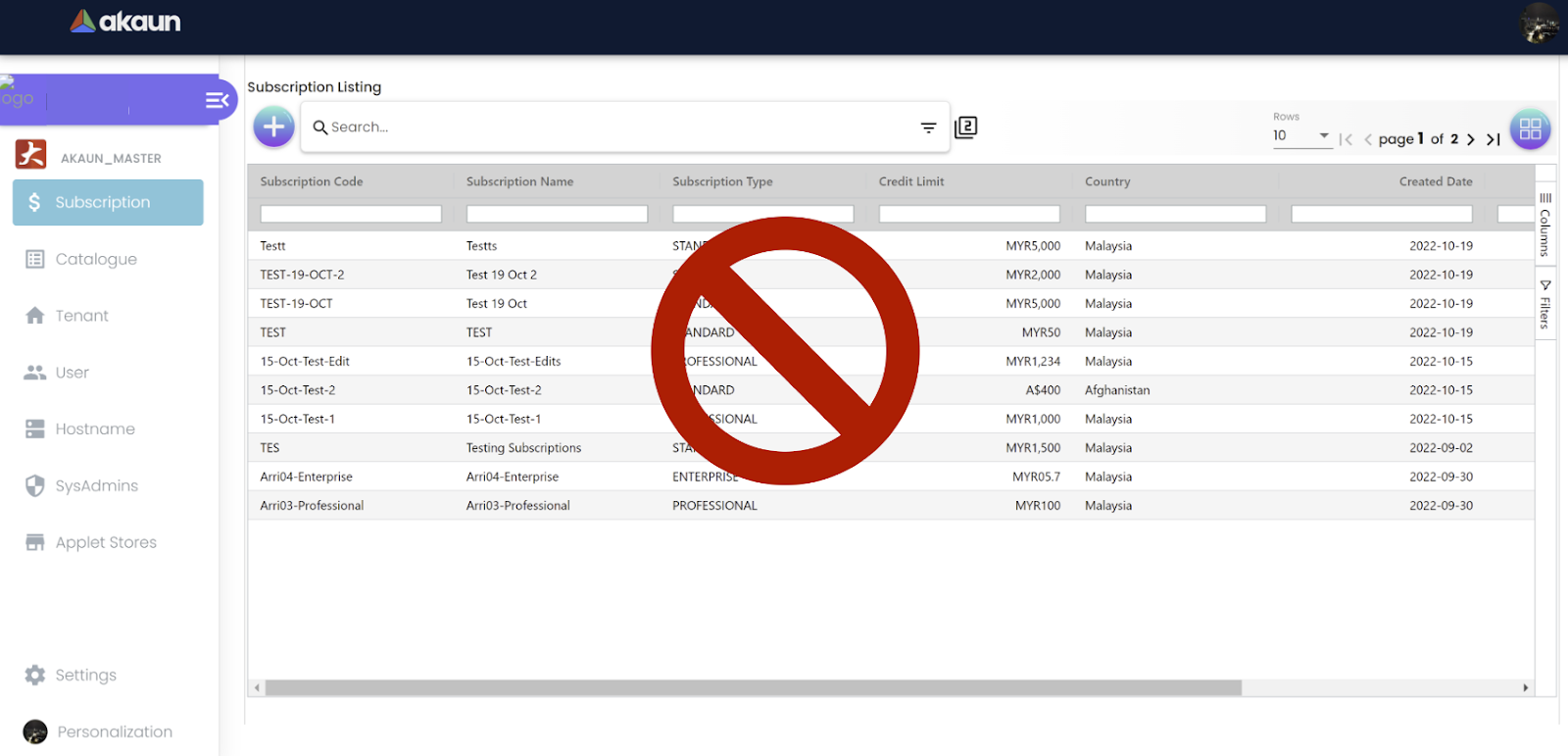Go to the next page arrow
This screenshot has width=1568, height=756.
(1470, 139)
